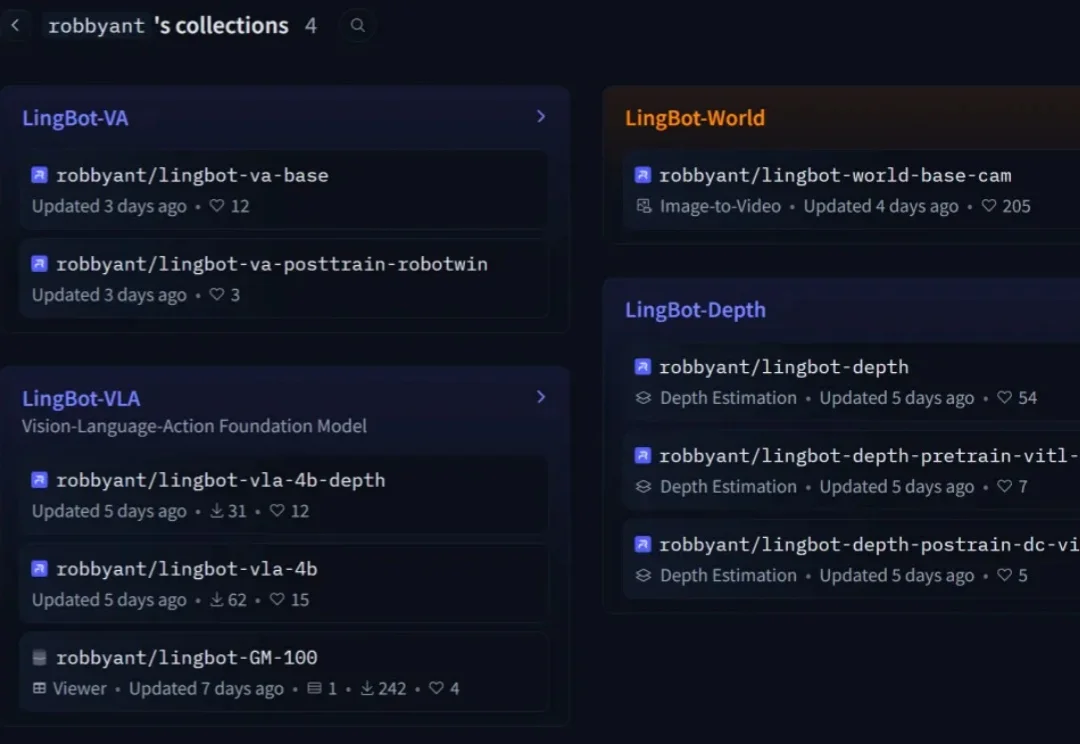Click Viewer table icon on lingbot-GM-100
This screenshot has height=744, width=1080.
[x=40, y=688]
